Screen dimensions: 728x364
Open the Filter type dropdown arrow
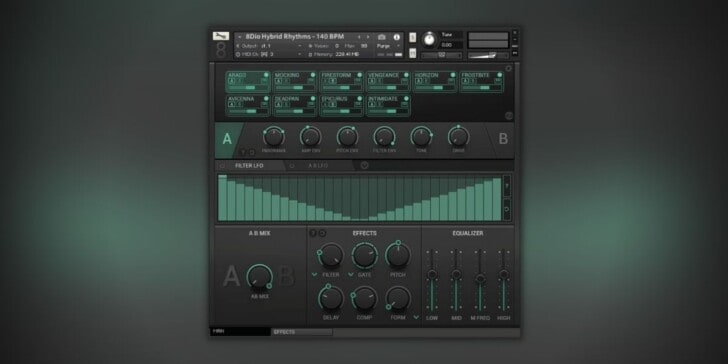point(314,274)
